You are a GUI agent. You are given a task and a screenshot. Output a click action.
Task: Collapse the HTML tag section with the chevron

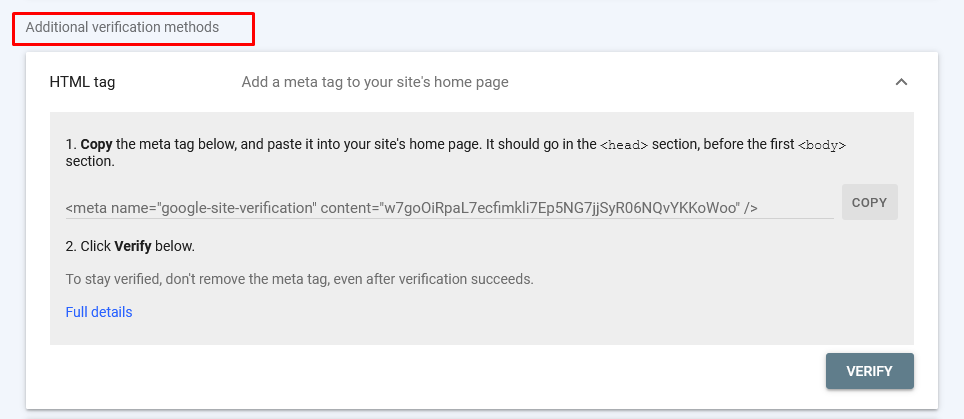[x=901, y=82]
